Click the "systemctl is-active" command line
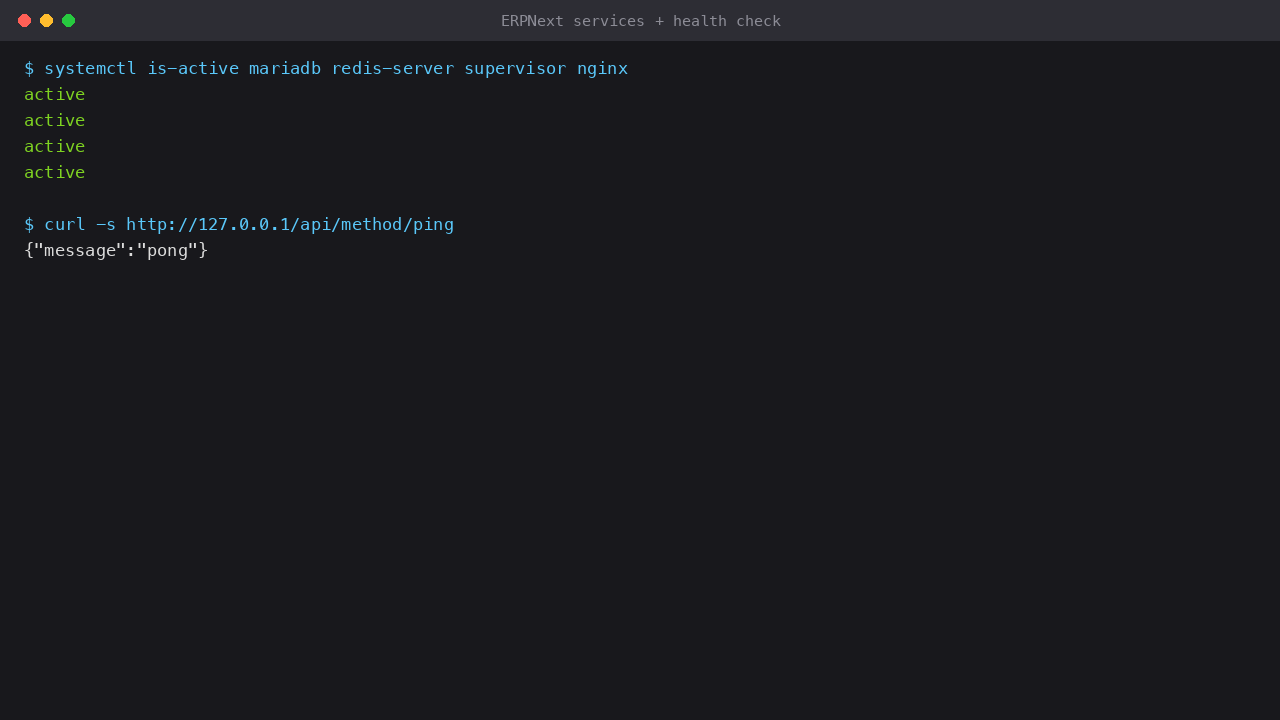Image resolution: width=1280 pixels, height=720 pixels. click(x=326, y=68)
